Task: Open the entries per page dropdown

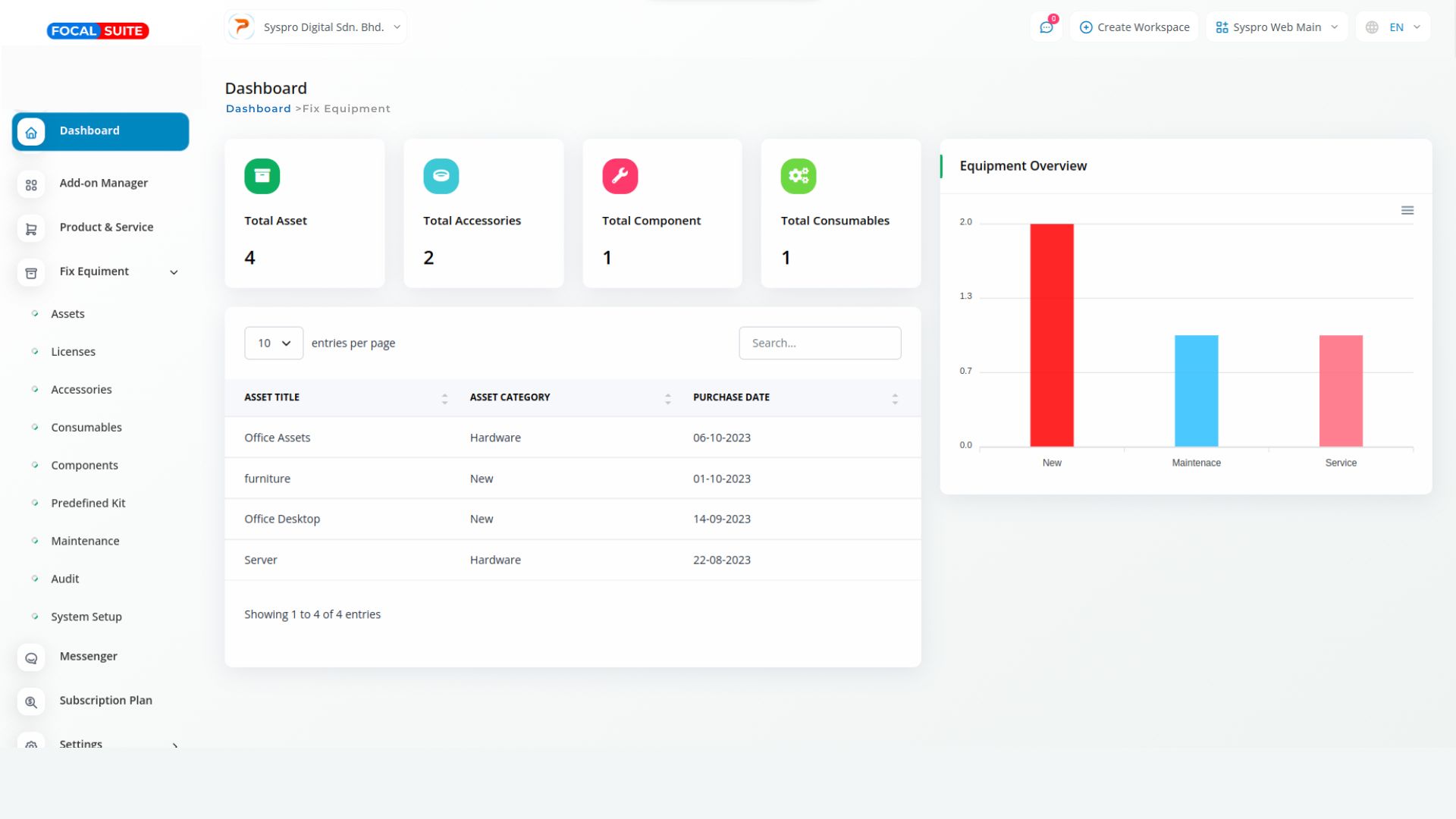Action: point(274,344)
